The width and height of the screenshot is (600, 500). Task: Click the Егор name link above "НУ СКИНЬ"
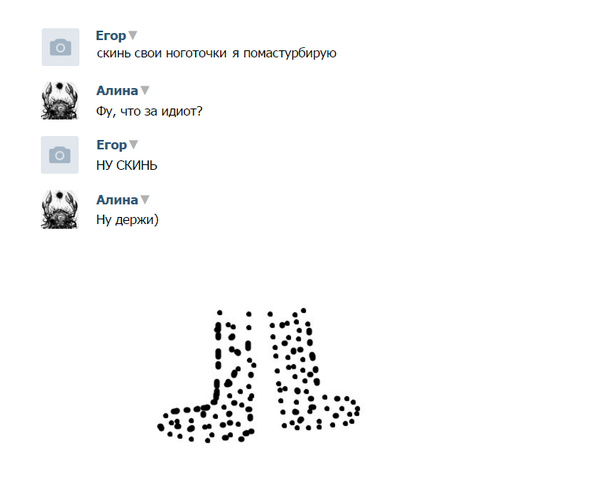(111, 145)
